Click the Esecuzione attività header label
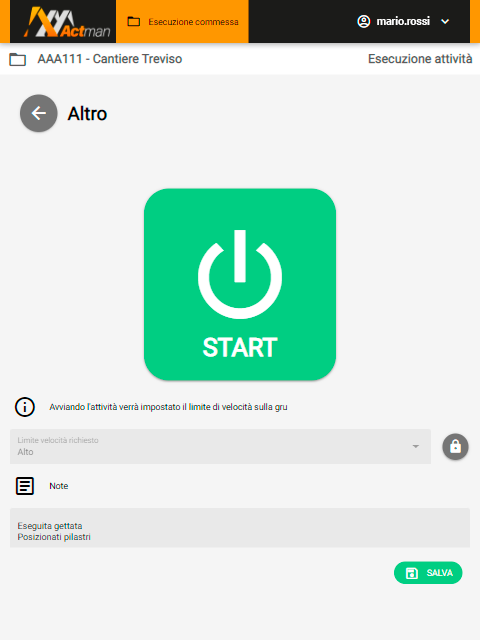This screenshot has width=480, height=640. pyautogui.click(x=420, y=59)
